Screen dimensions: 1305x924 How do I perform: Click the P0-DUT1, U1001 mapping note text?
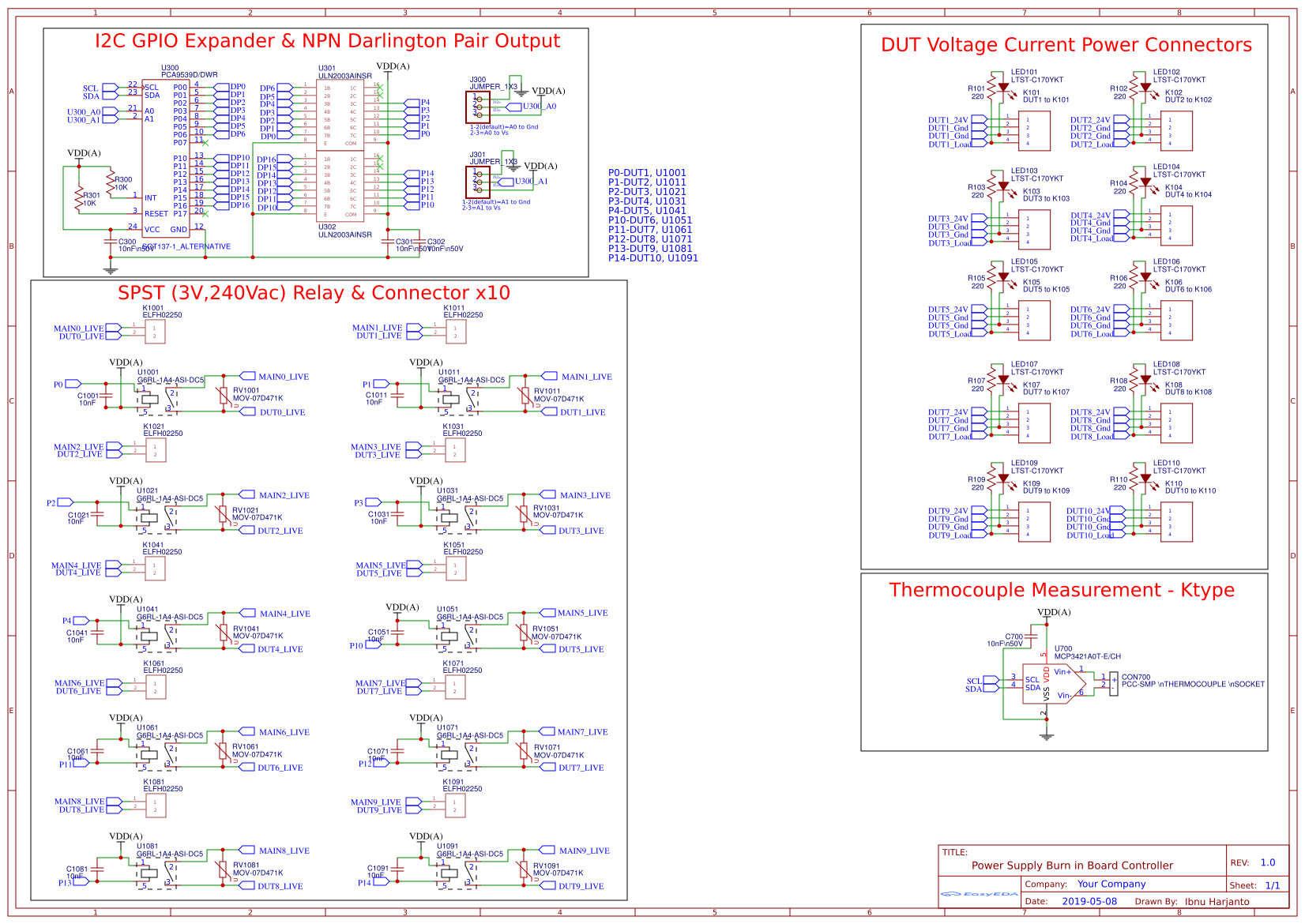646,171
